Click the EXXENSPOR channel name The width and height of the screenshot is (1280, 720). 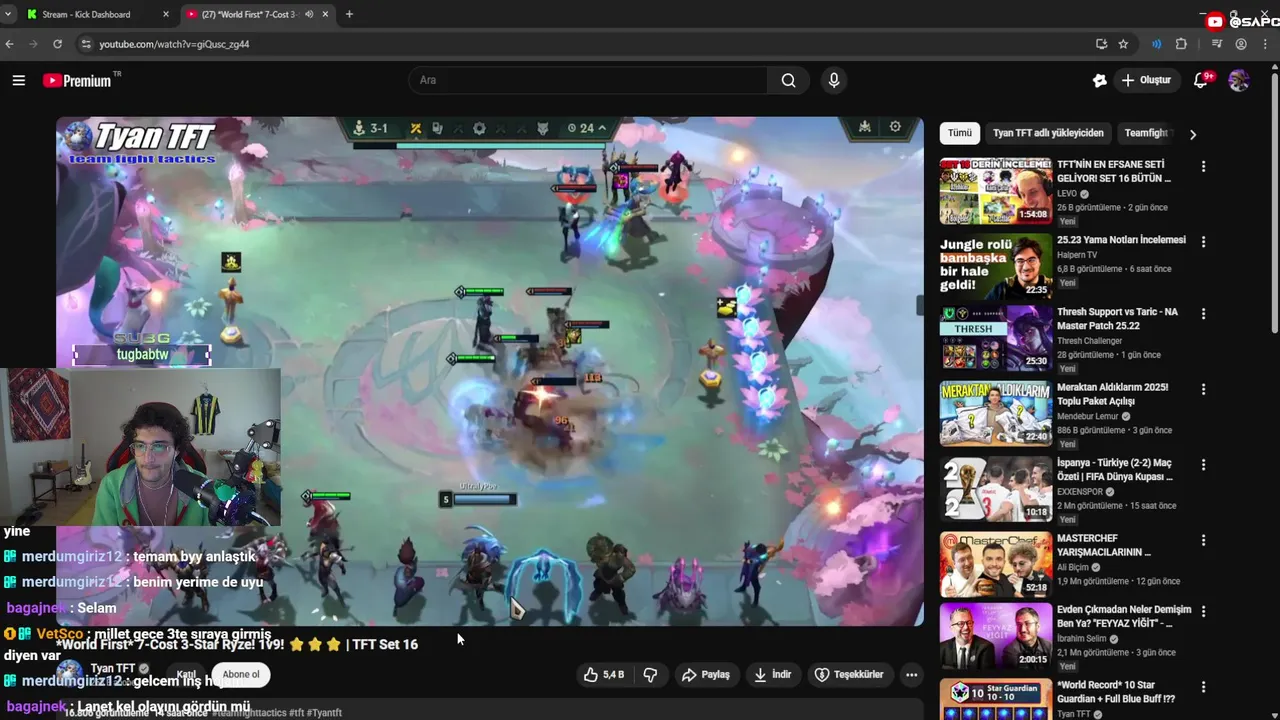coord(1081,492)
